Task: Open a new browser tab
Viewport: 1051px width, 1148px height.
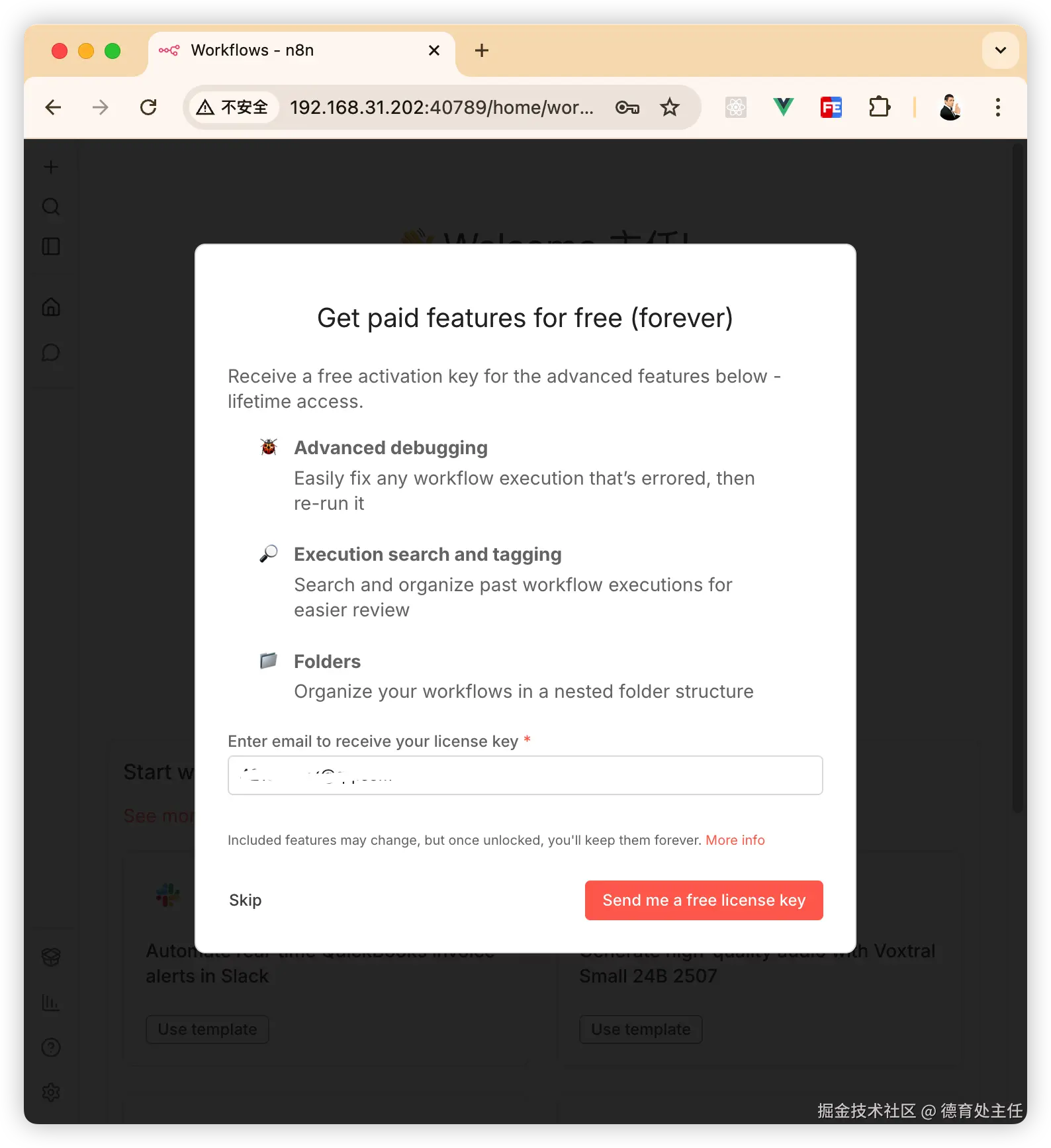Action: [x=482, y=50]
